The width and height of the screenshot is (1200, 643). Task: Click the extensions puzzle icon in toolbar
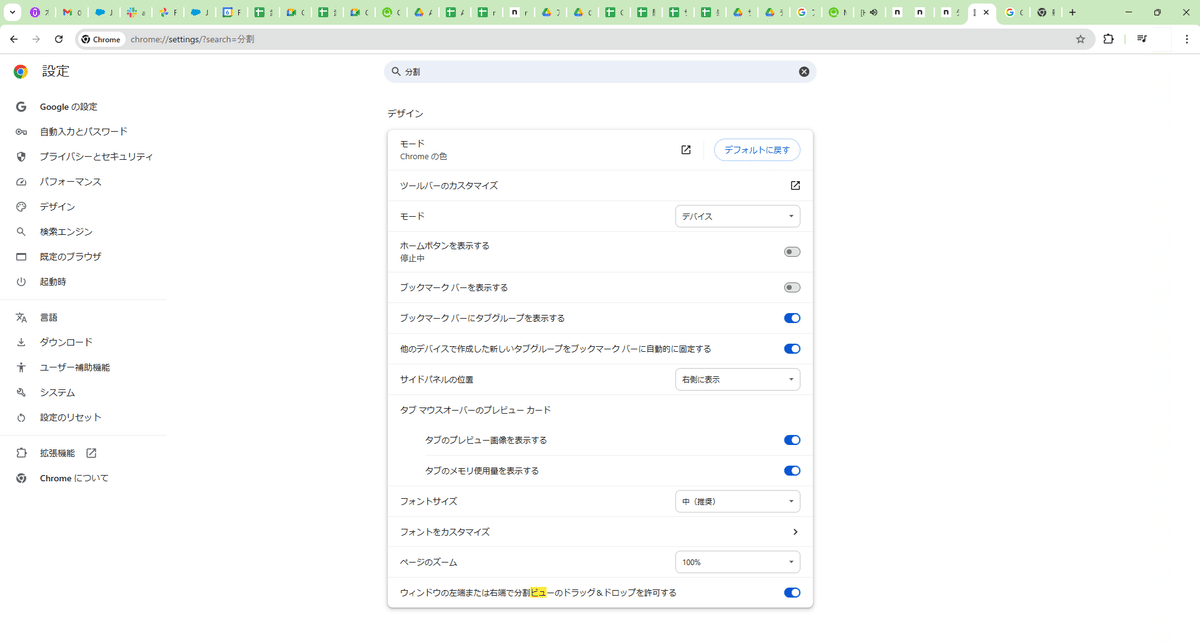point(1110,39)
